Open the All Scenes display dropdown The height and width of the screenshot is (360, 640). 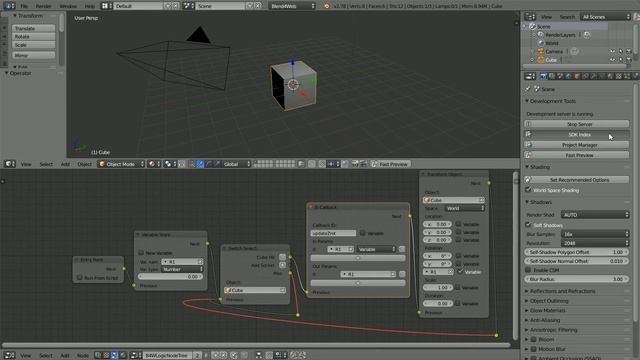(606, 17)
